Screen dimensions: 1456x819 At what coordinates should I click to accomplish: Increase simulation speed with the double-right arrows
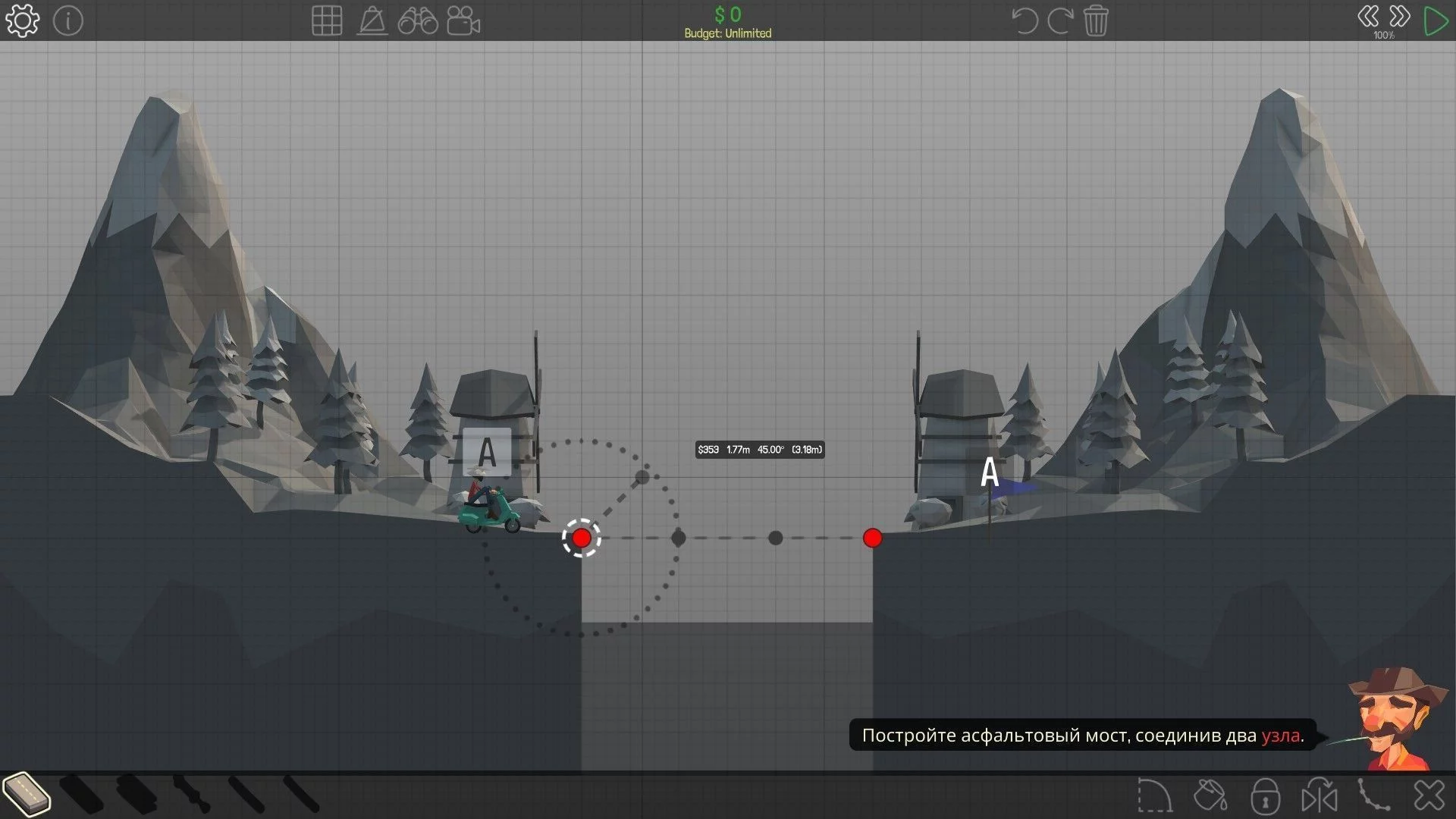[x=1399, y=16]
